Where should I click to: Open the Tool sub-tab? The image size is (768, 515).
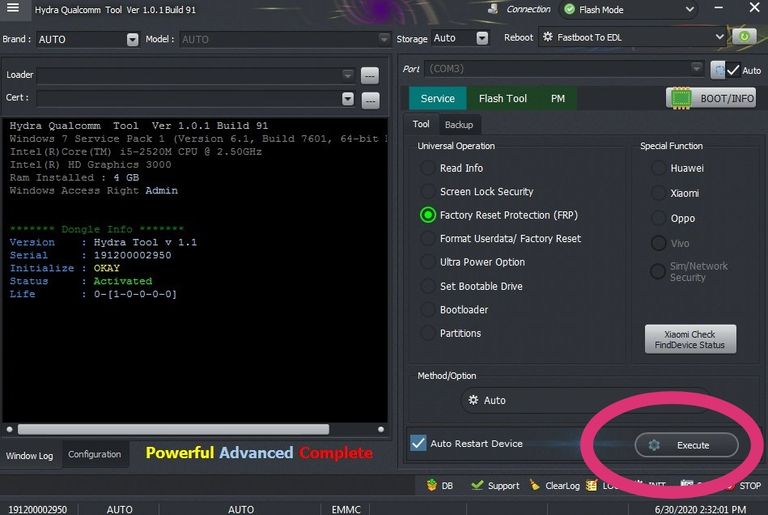coord(421,124)
